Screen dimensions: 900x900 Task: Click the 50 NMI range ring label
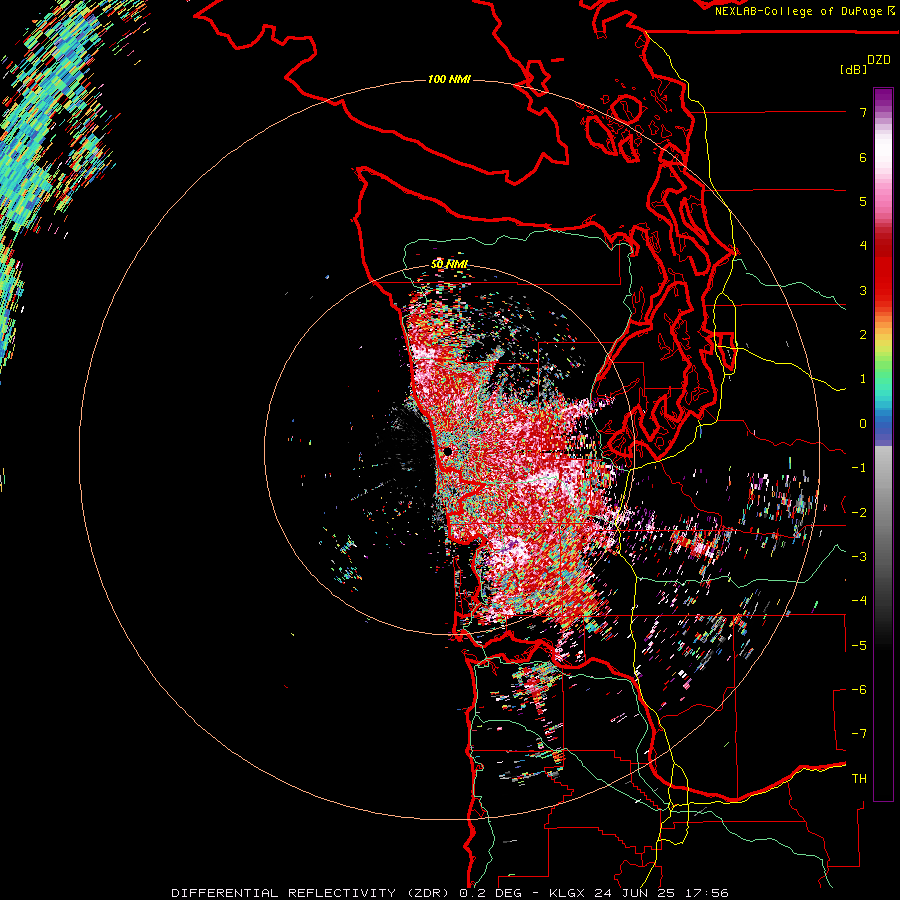tap(449, 264)
